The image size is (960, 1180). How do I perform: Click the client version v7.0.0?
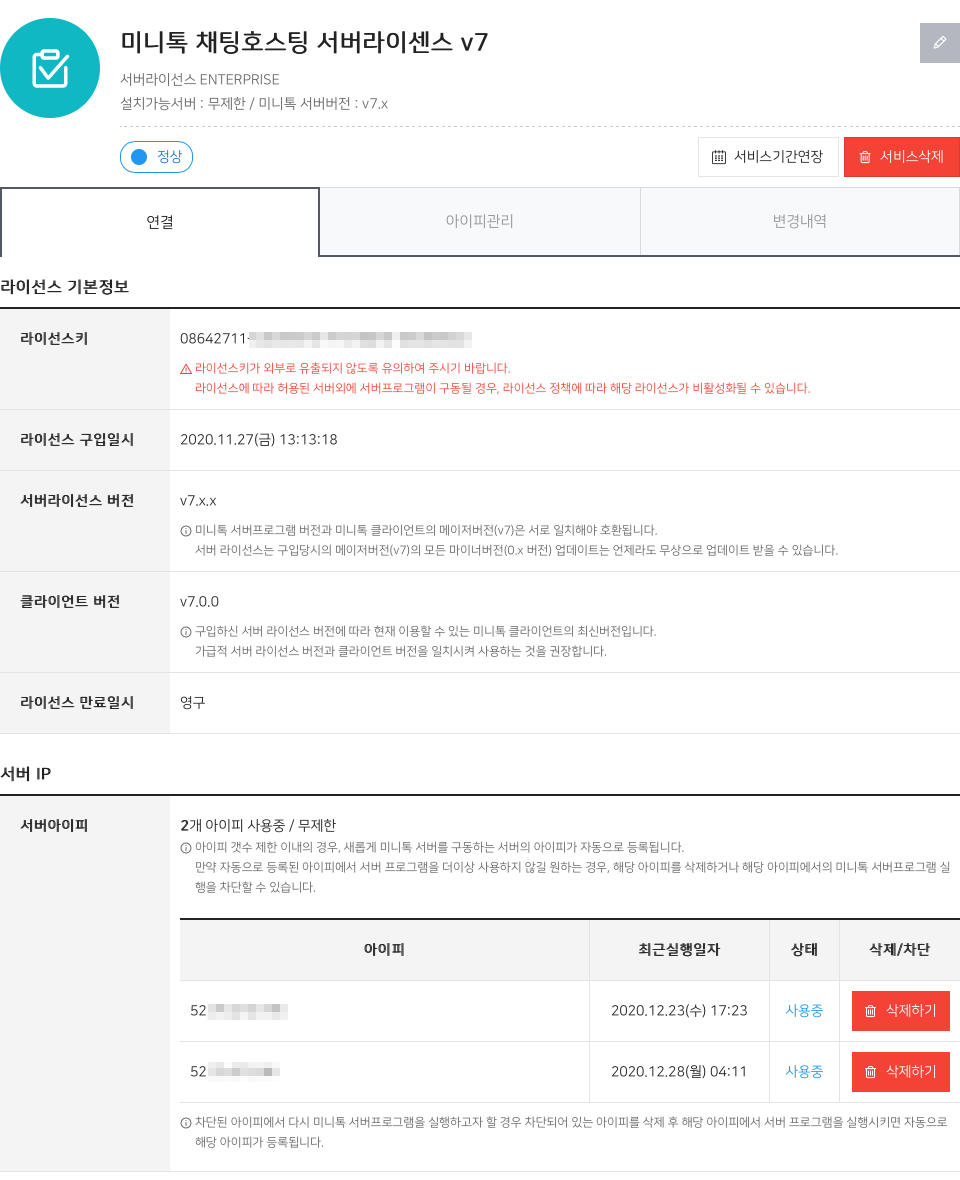pyautogui.click(x=199, y=602)
